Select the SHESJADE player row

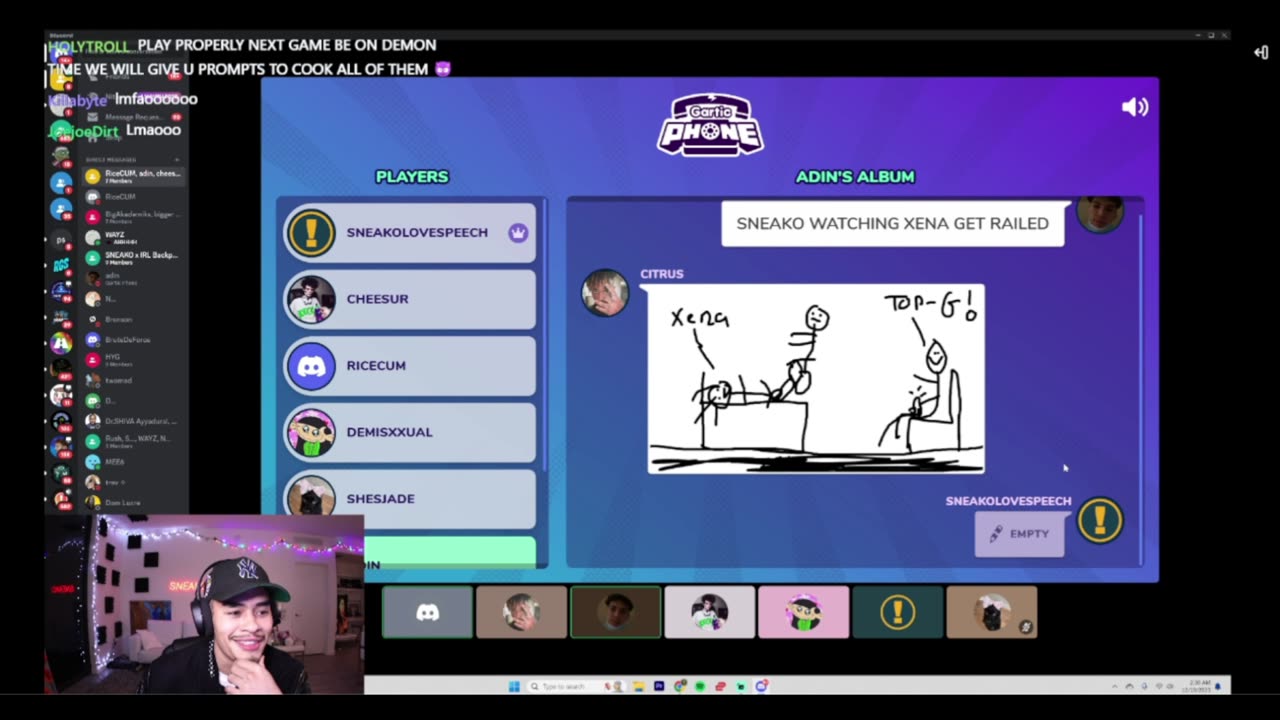pyautogui.click(x=410, y=498)
